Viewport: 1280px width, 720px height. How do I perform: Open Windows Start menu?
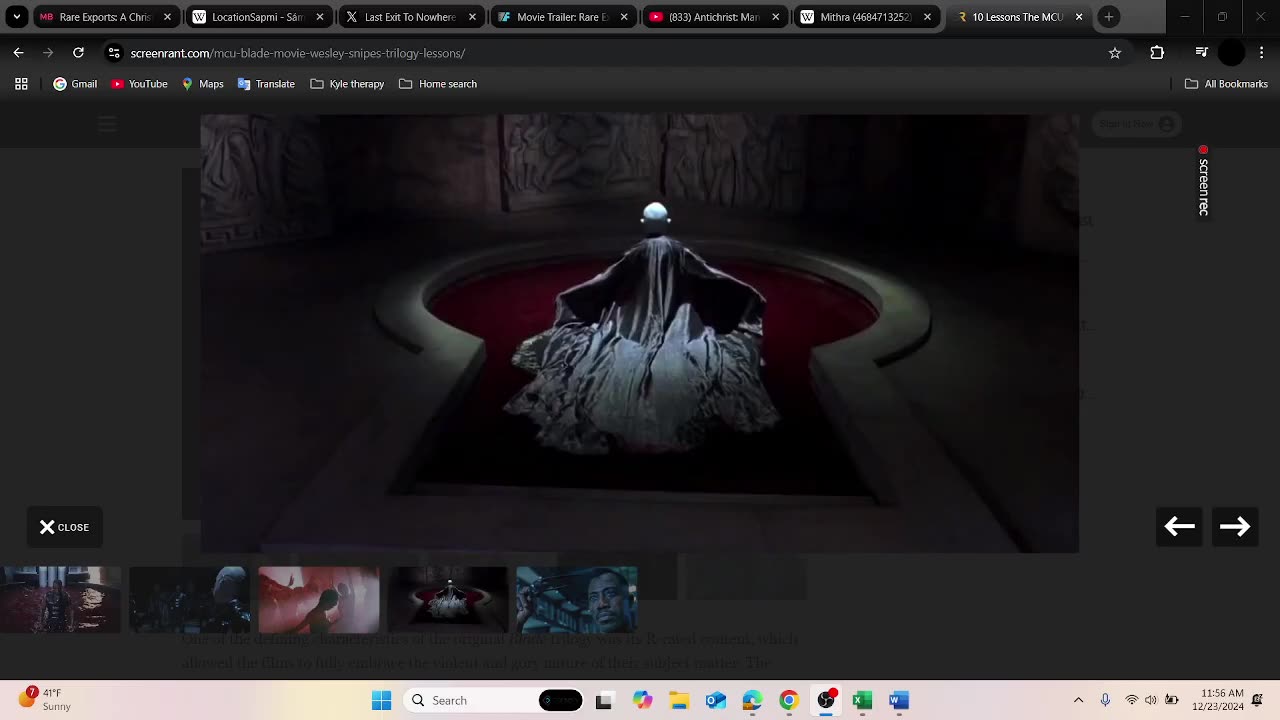click(382, 700)
